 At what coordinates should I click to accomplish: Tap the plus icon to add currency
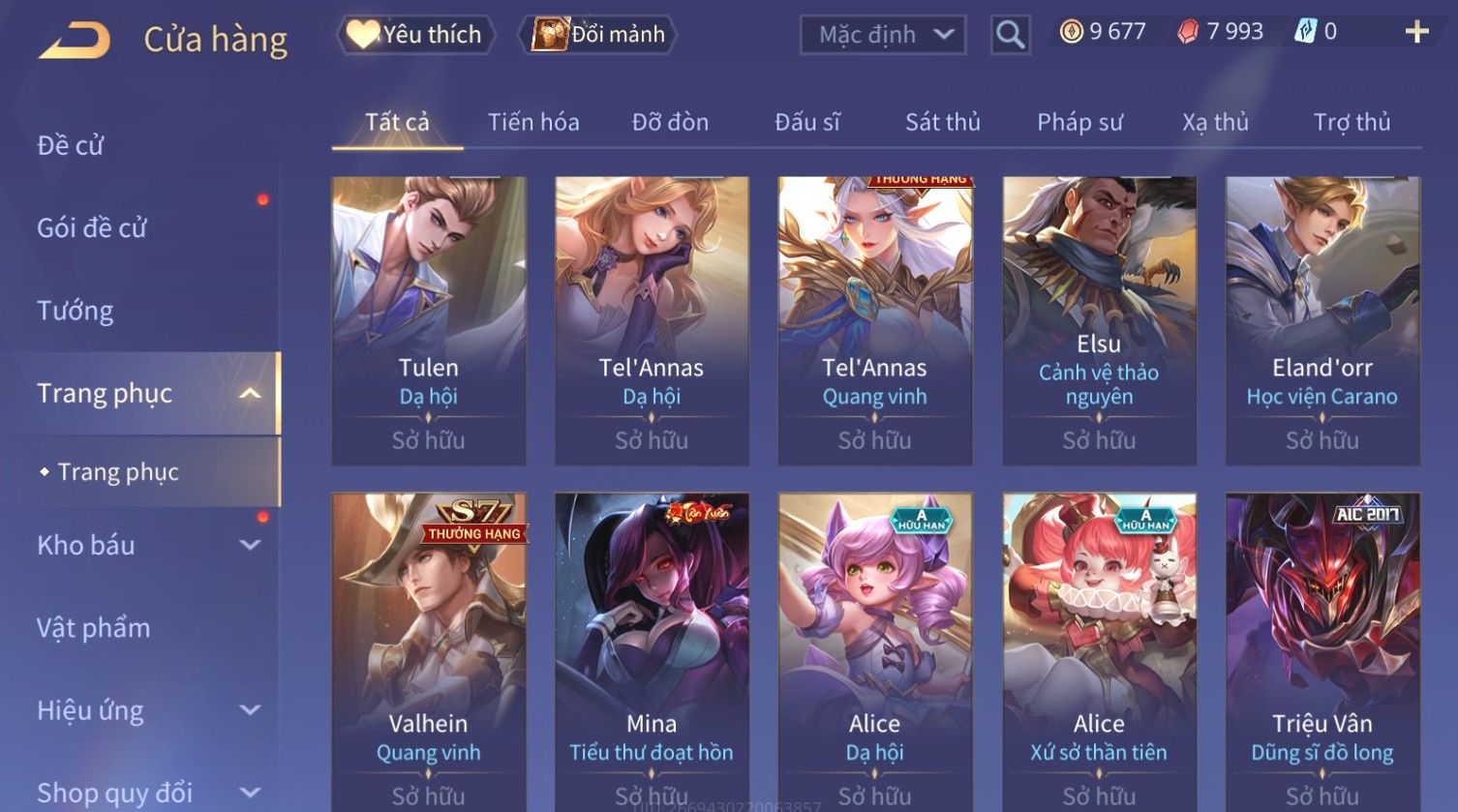pyautogui.click(x=1416, y=33)
